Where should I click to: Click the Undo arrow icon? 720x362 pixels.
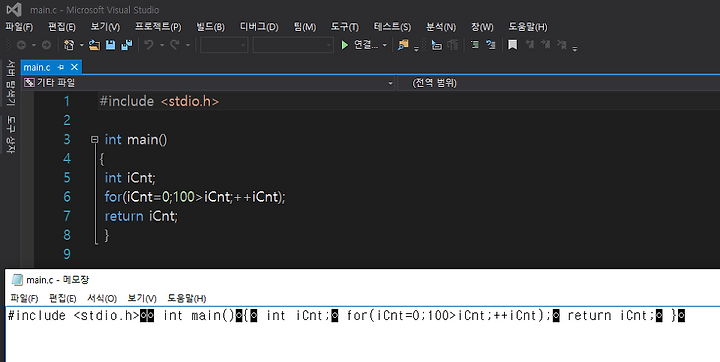[x=148, y=45]
